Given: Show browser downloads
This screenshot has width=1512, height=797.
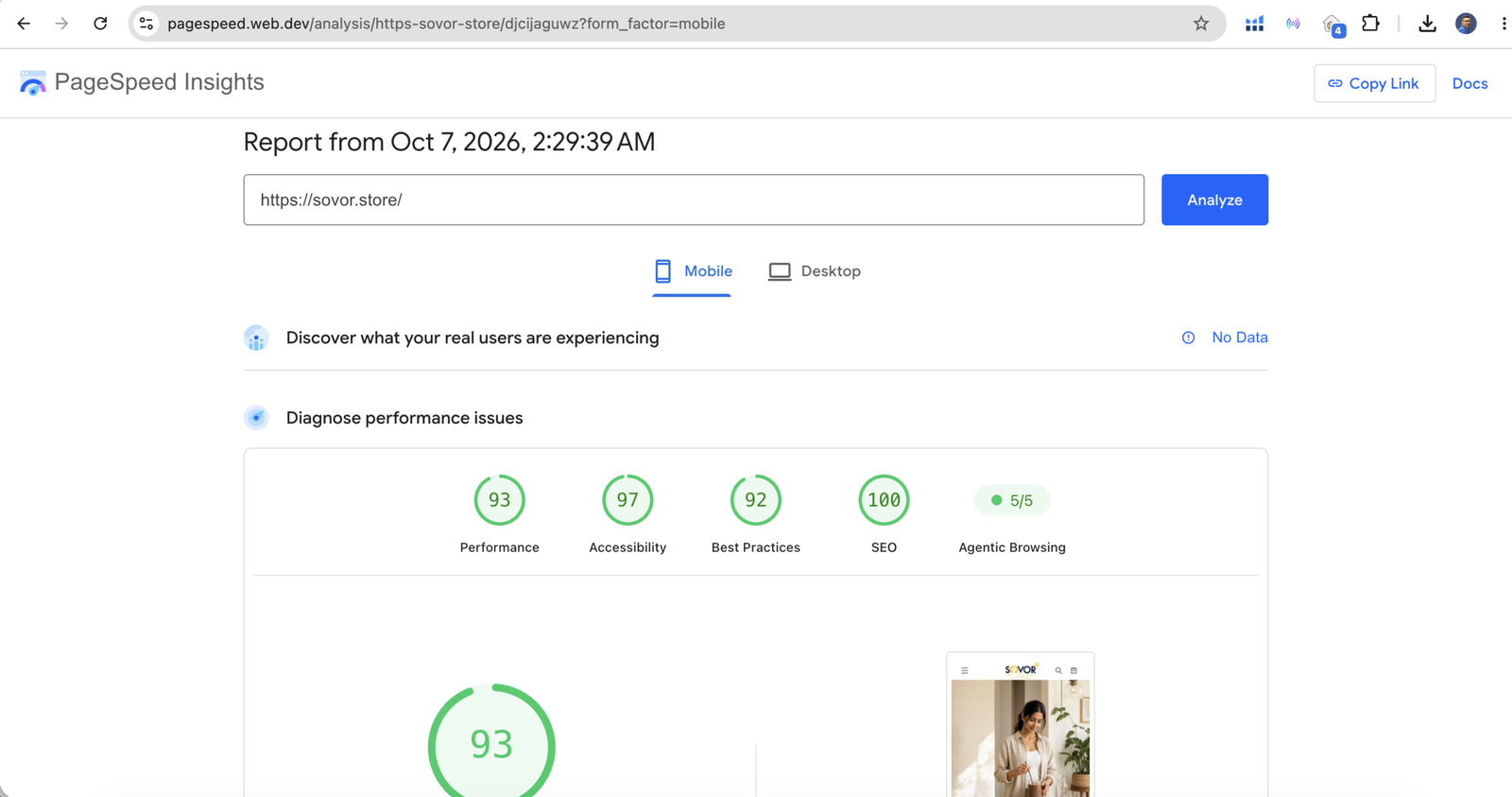Looking at the screenshot, I should tap(1427, 24).
